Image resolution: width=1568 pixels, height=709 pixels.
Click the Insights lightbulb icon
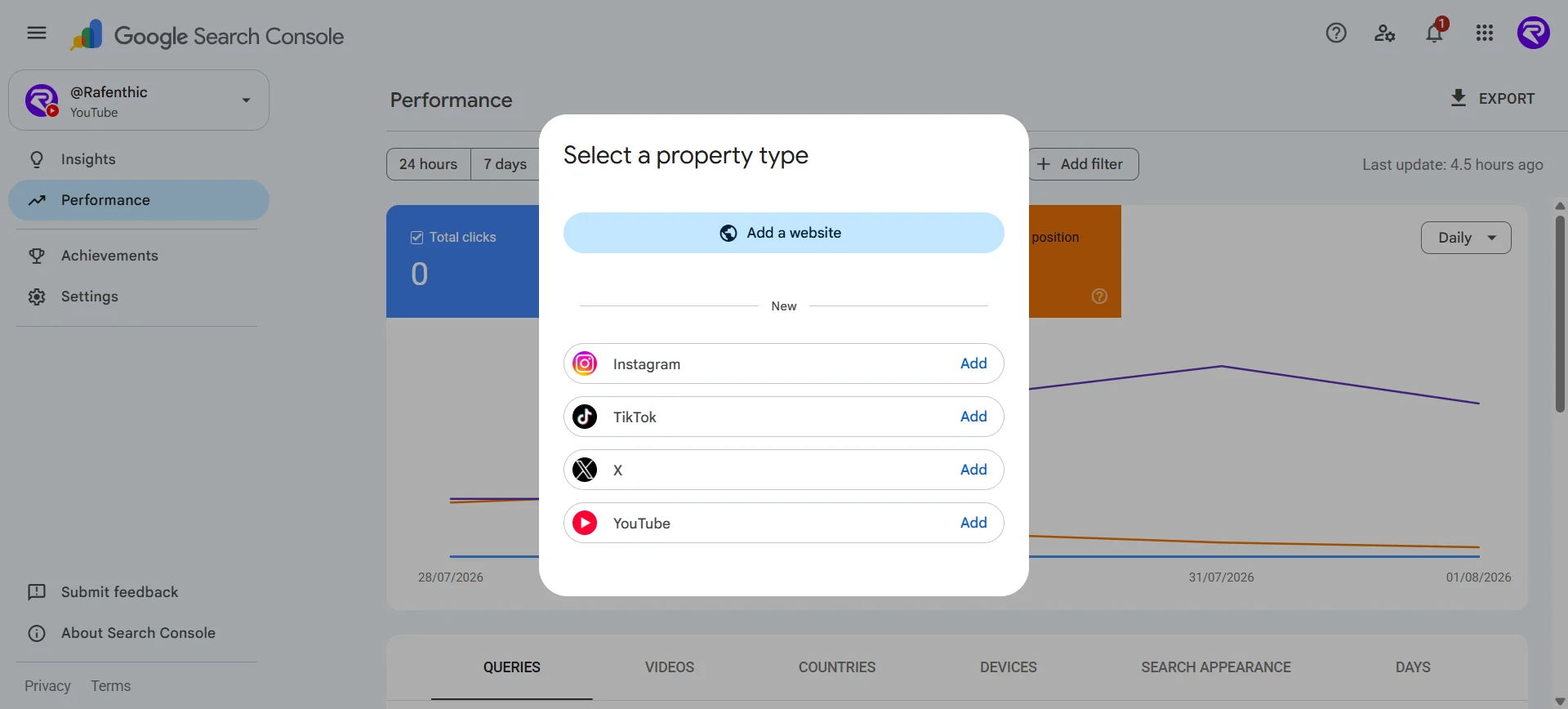[x=37, y=159]
